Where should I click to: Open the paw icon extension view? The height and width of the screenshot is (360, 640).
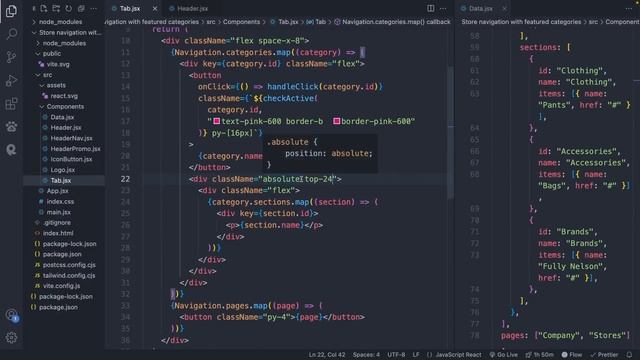coord(11,127)
